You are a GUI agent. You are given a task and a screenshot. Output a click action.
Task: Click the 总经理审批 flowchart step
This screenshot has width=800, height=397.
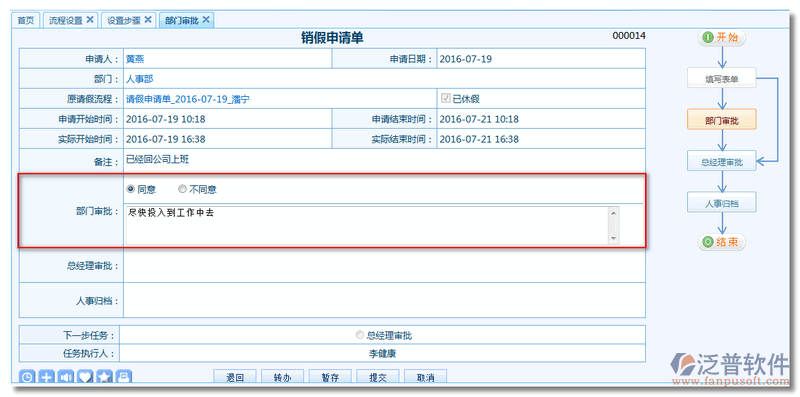[x=721, y=162]
